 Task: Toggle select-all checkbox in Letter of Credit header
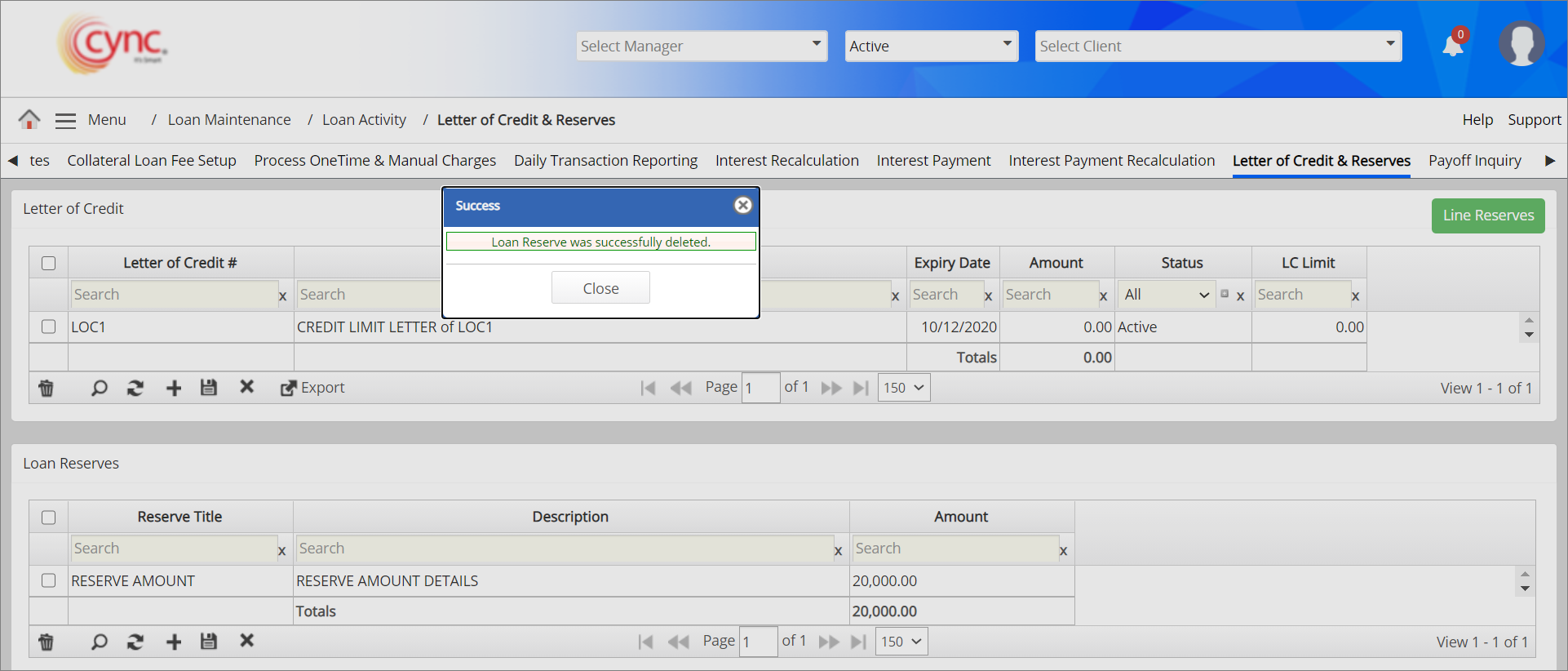click(x=49, y=263)
